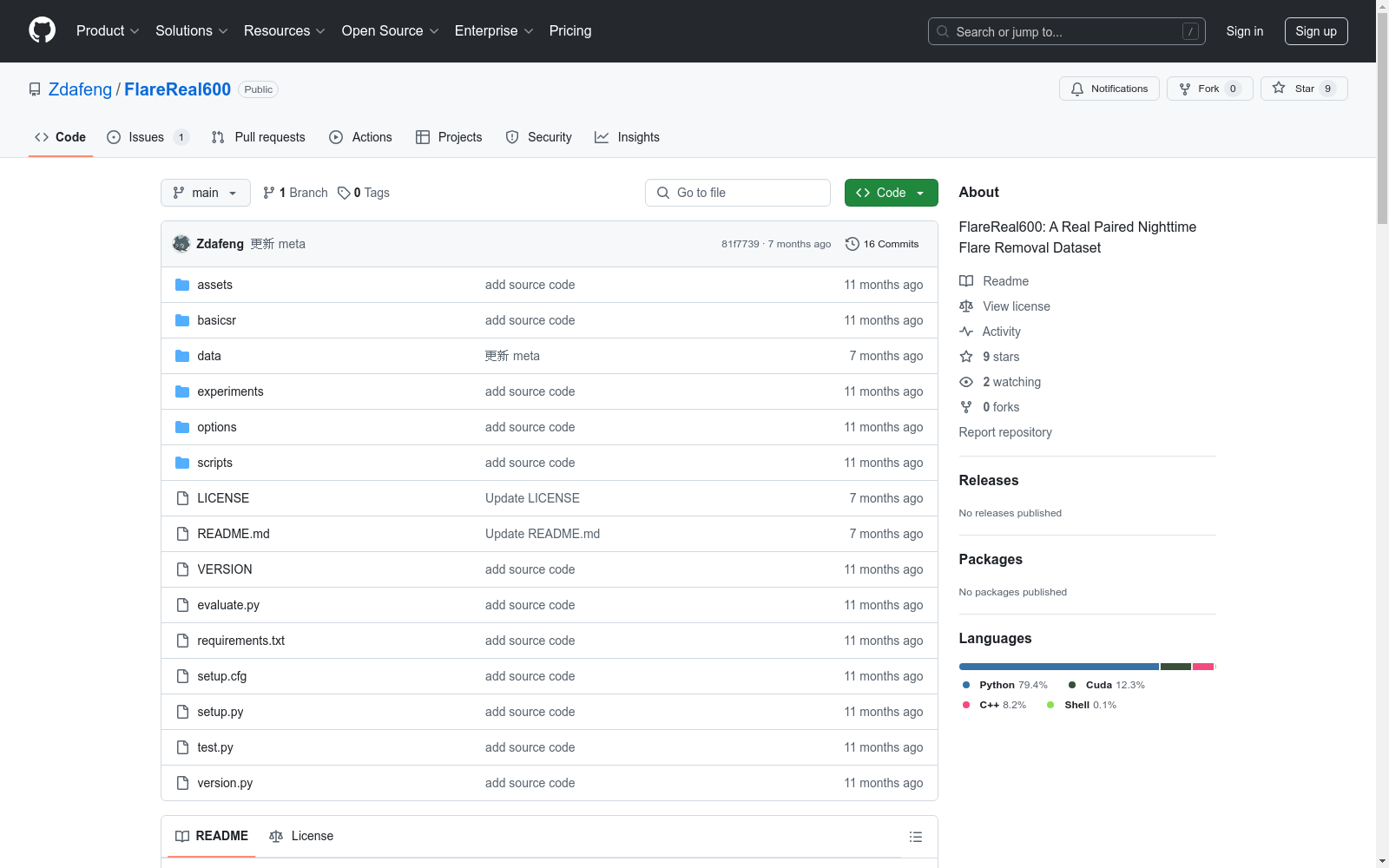Open the Pull requests tab
This screenshot has height=868, width=1389.
[x=258, y=137]
